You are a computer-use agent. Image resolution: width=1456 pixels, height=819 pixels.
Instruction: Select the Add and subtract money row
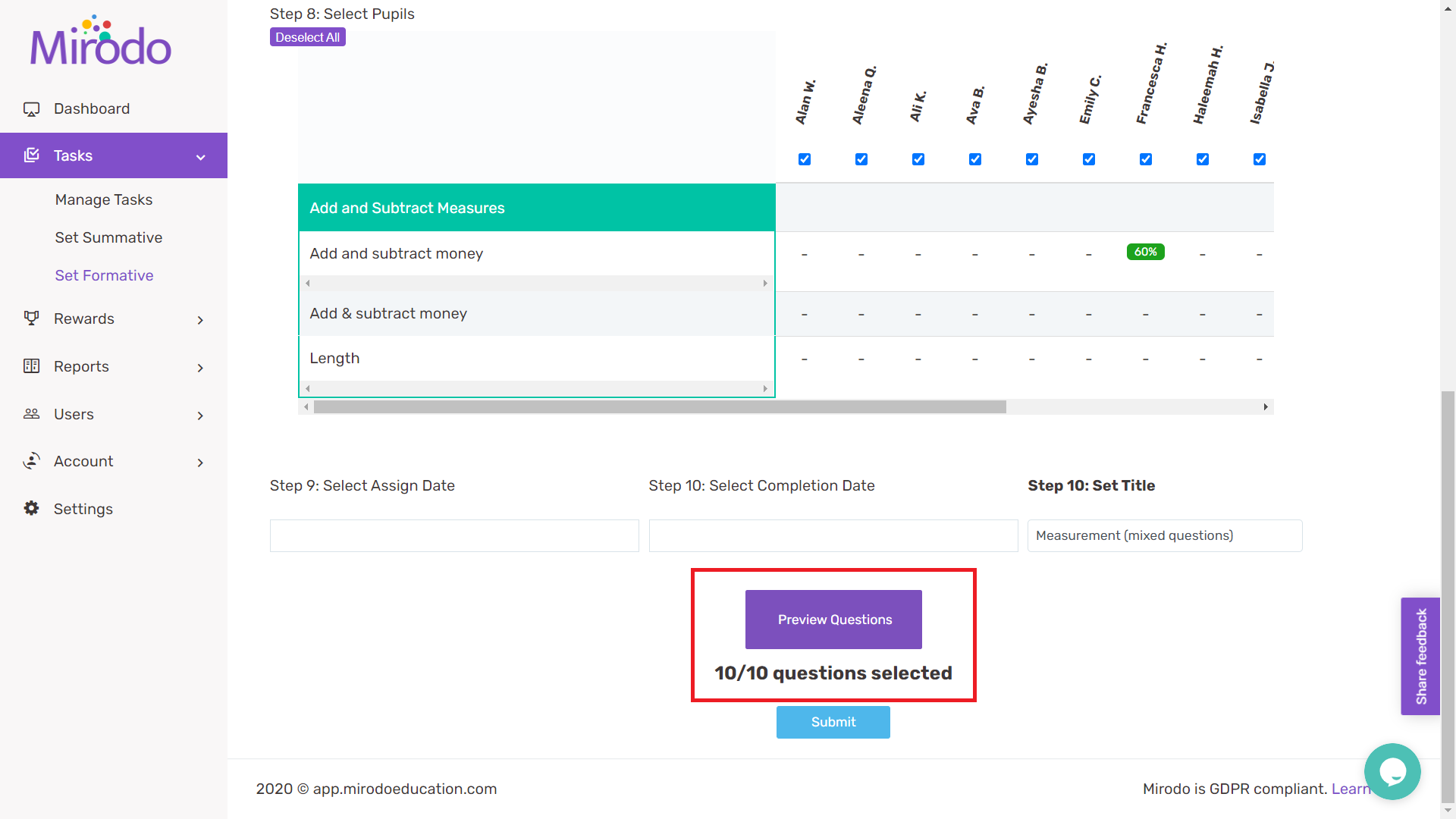click(x=537, y=253)
